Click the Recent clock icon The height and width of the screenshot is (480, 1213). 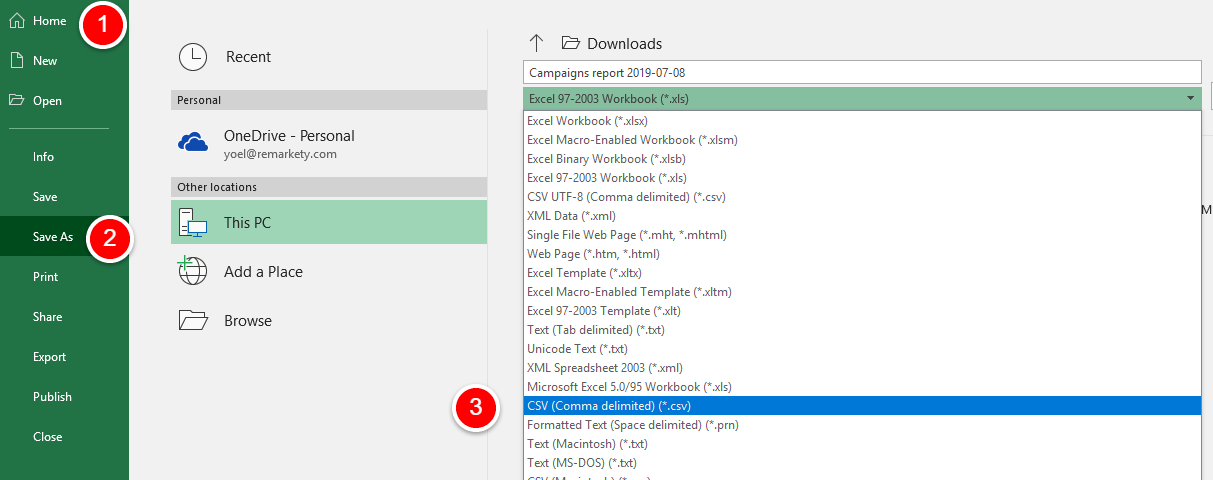click(x=193, y=57)
